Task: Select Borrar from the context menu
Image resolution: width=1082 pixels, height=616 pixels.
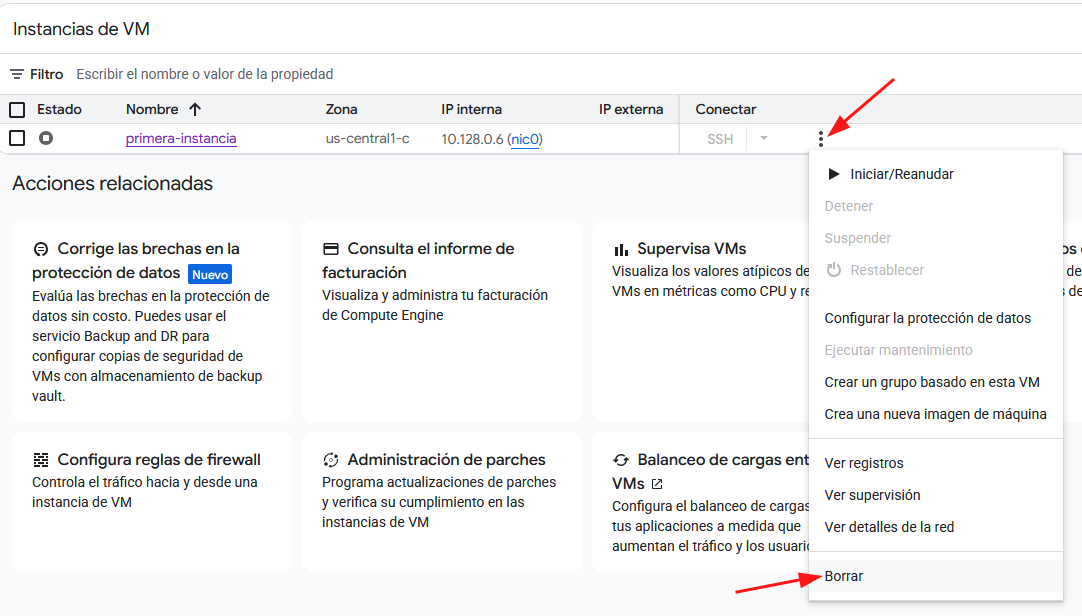Action: (x=843, y=576)
